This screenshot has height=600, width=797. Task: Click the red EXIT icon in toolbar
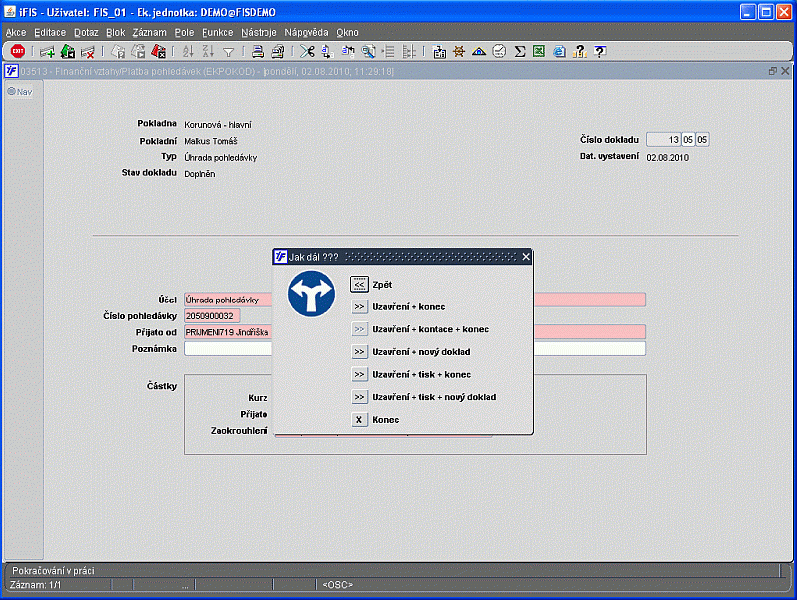(x=18, y=51)
